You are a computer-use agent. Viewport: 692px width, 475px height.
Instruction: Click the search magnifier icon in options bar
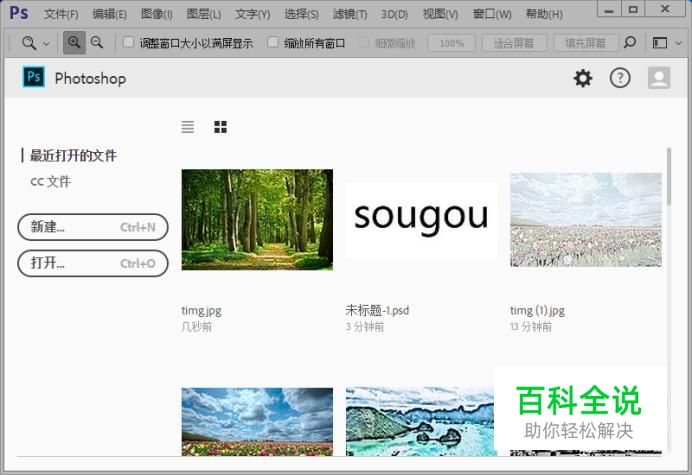click(x=630, y=43)
